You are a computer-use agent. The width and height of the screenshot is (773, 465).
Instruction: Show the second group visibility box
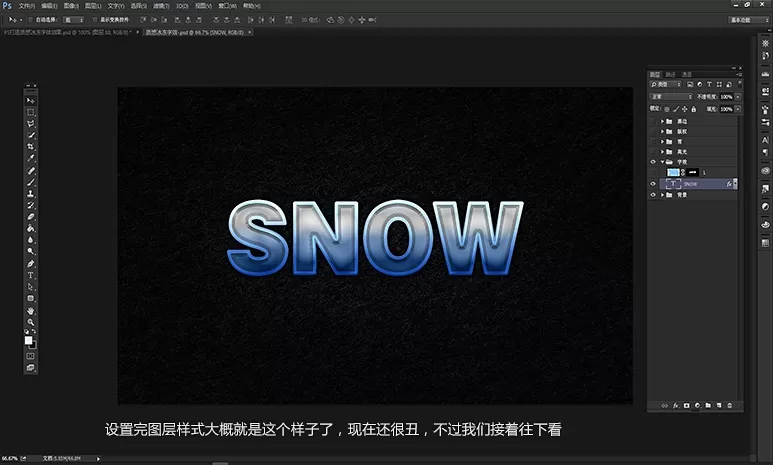click(653, 131)
